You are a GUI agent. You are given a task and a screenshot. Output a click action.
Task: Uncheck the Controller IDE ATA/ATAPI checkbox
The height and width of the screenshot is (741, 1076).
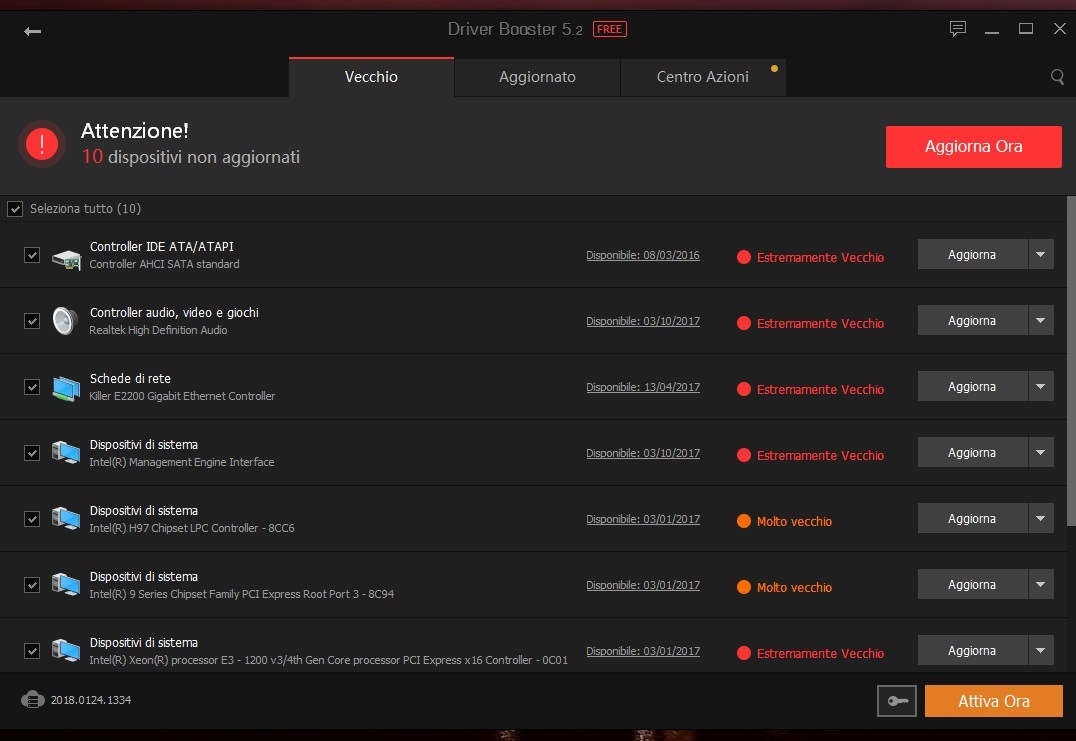click(32, 255)
